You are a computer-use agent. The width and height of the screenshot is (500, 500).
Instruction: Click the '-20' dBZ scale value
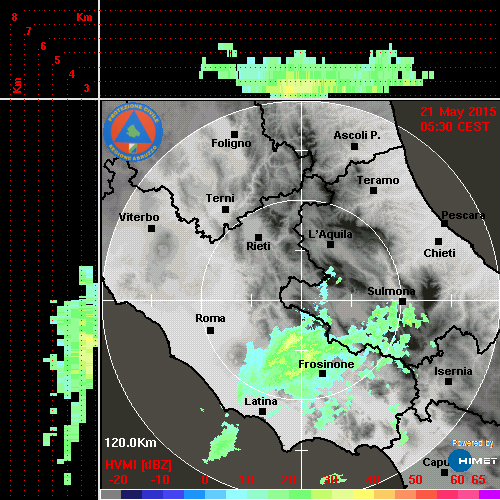point(118,480)
